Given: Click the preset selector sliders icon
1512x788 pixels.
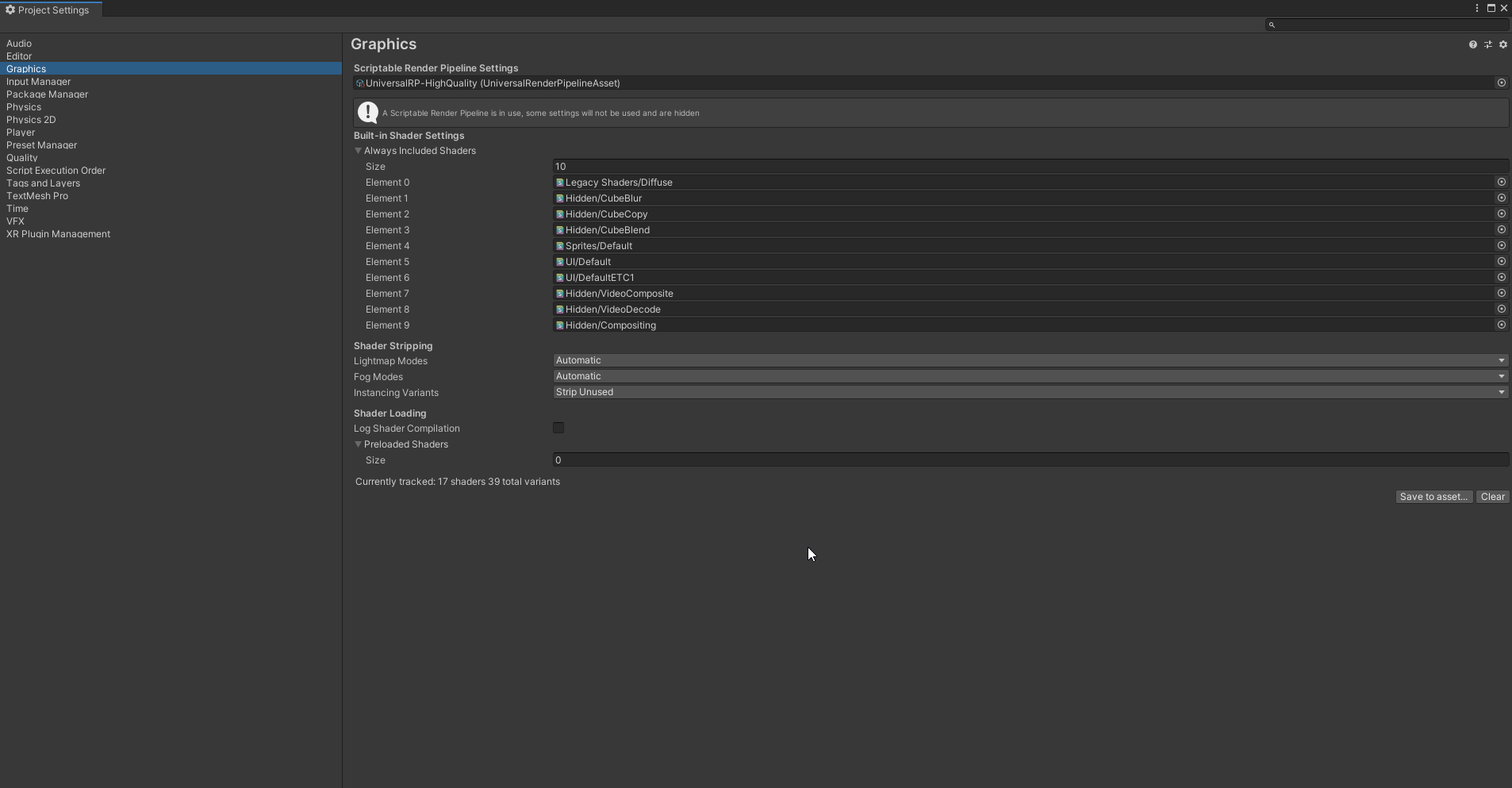Looking at the screenshot, I should [x=1488, y=44].
